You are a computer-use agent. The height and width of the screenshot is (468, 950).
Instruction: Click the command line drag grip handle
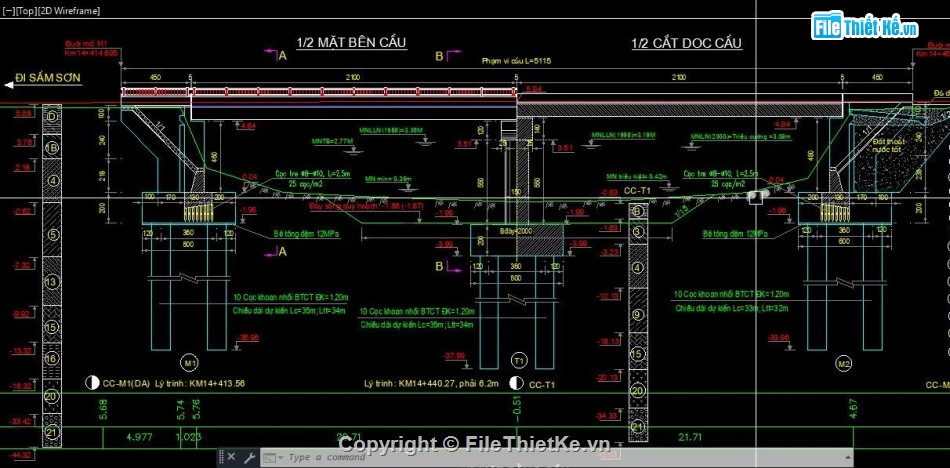click(222, 457)
